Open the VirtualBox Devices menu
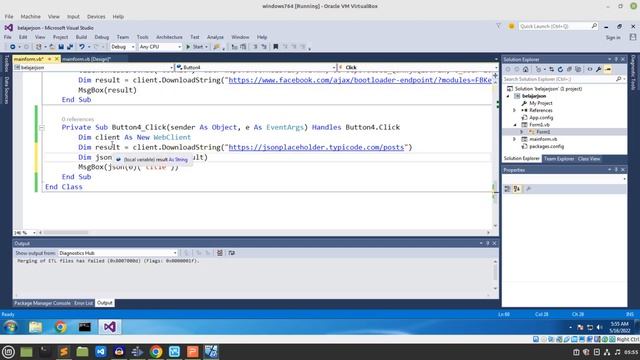 (96, 17)
